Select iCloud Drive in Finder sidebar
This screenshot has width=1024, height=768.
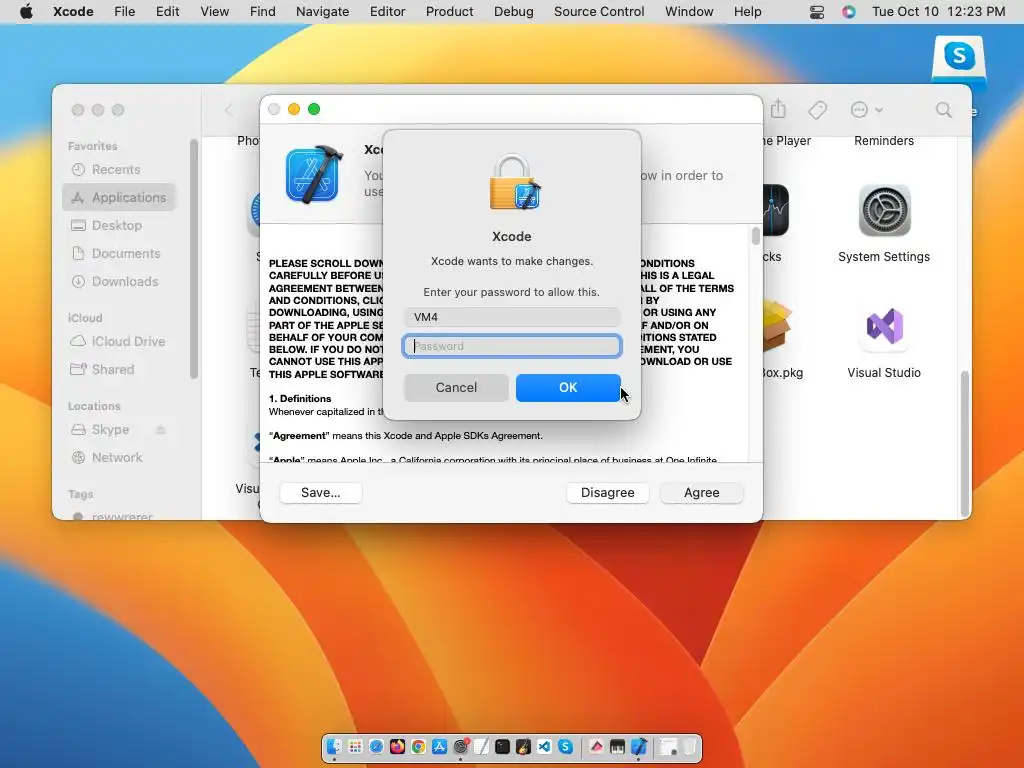coord(119,342)
